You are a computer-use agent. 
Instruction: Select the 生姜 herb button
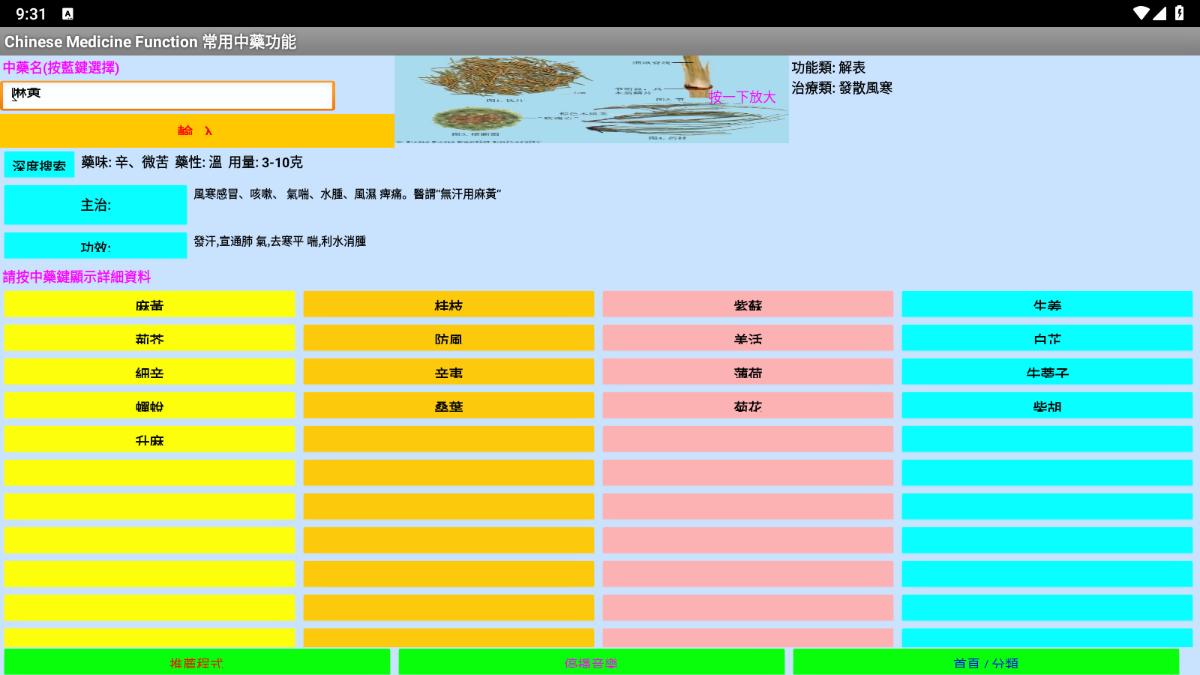(x=1047, y=304)
